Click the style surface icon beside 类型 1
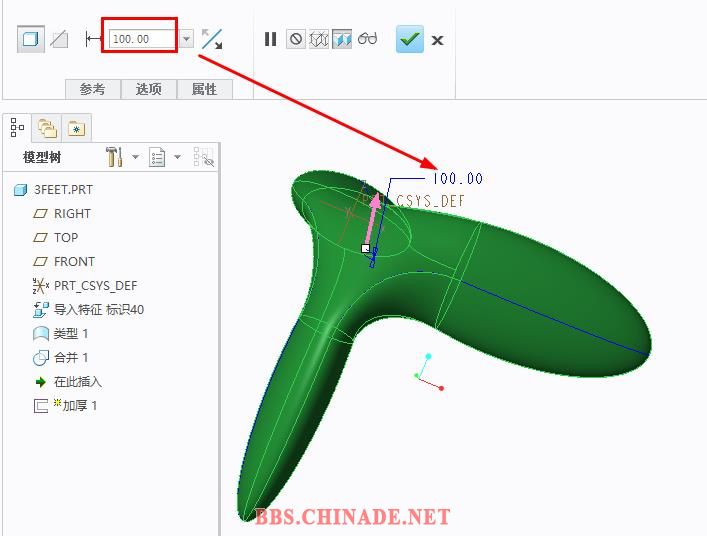This screenshot has width=707, height=536. pyautogui.click(x=41, y=334)
